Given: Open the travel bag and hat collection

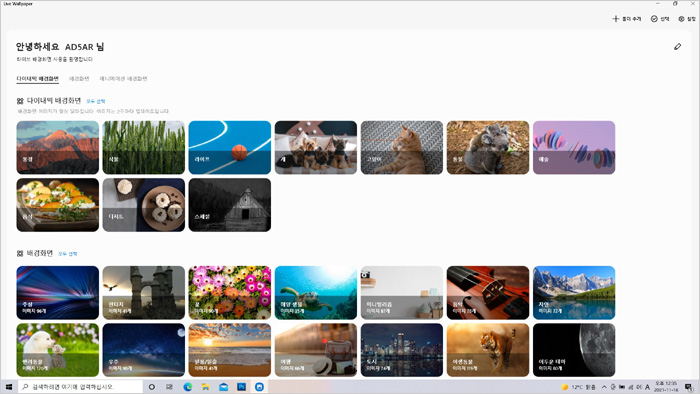Looking at the screenshot, I should point(316,350).
